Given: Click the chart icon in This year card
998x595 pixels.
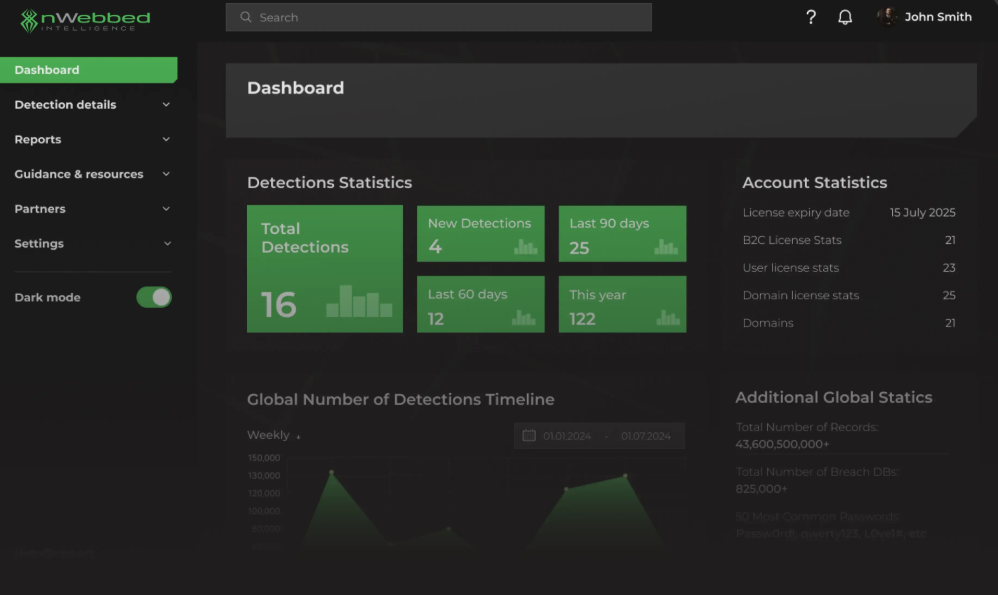Looking at the screenshot, I should [667, 317].
